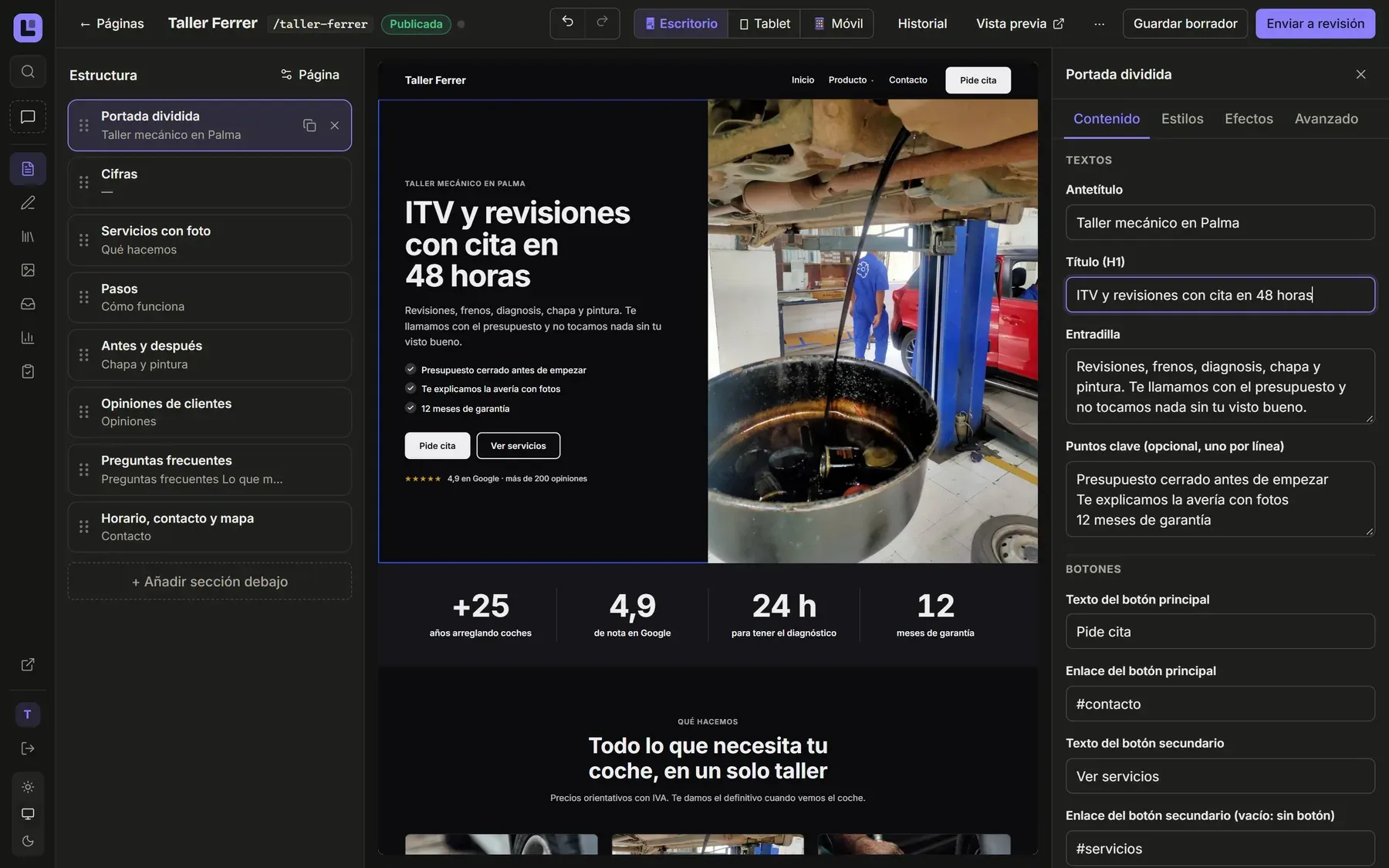Switch preview to Tablet view
The height and width of the screenshot is (868, 1389).
point(765,24)
